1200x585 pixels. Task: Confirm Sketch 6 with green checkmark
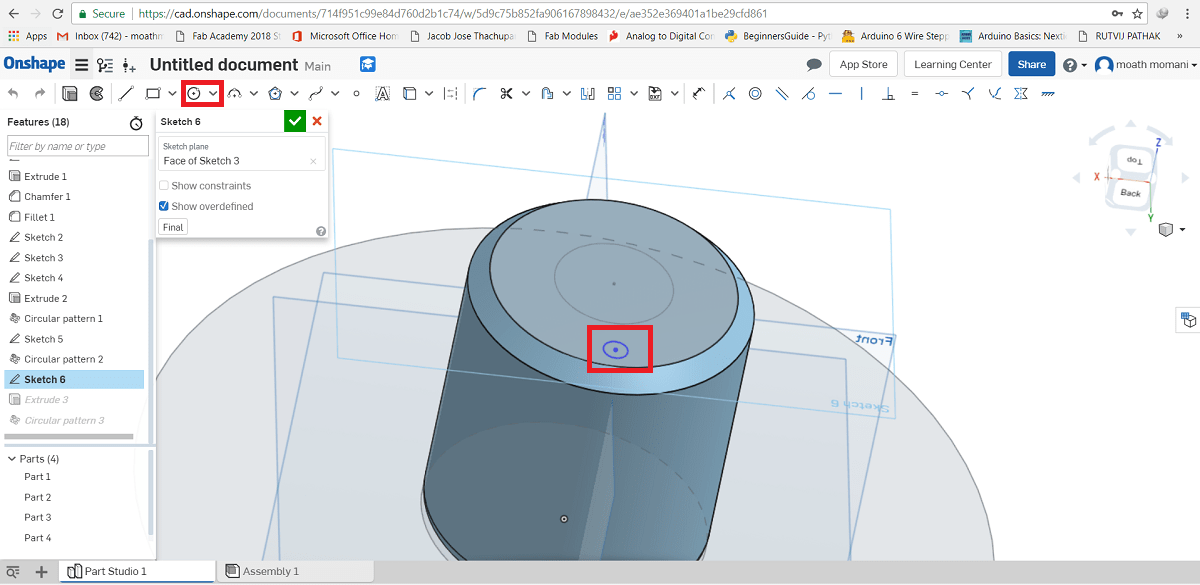point(294,121)
